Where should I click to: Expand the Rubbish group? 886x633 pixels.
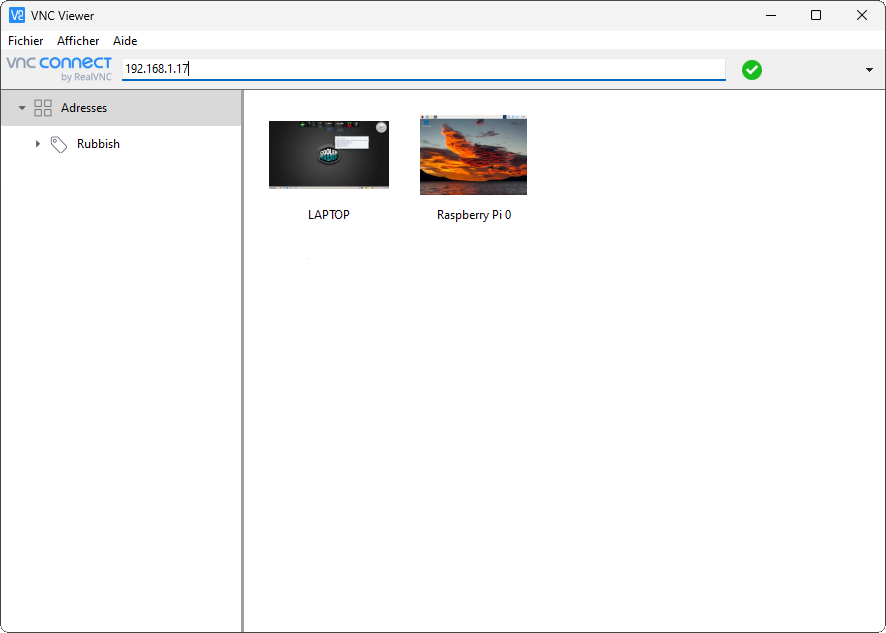pos(38,143)
